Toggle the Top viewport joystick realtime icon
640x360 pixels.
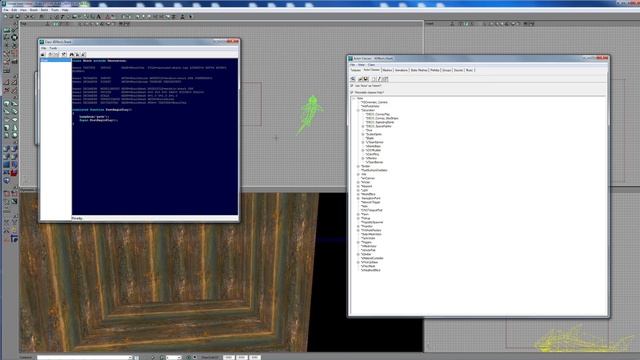47,24
